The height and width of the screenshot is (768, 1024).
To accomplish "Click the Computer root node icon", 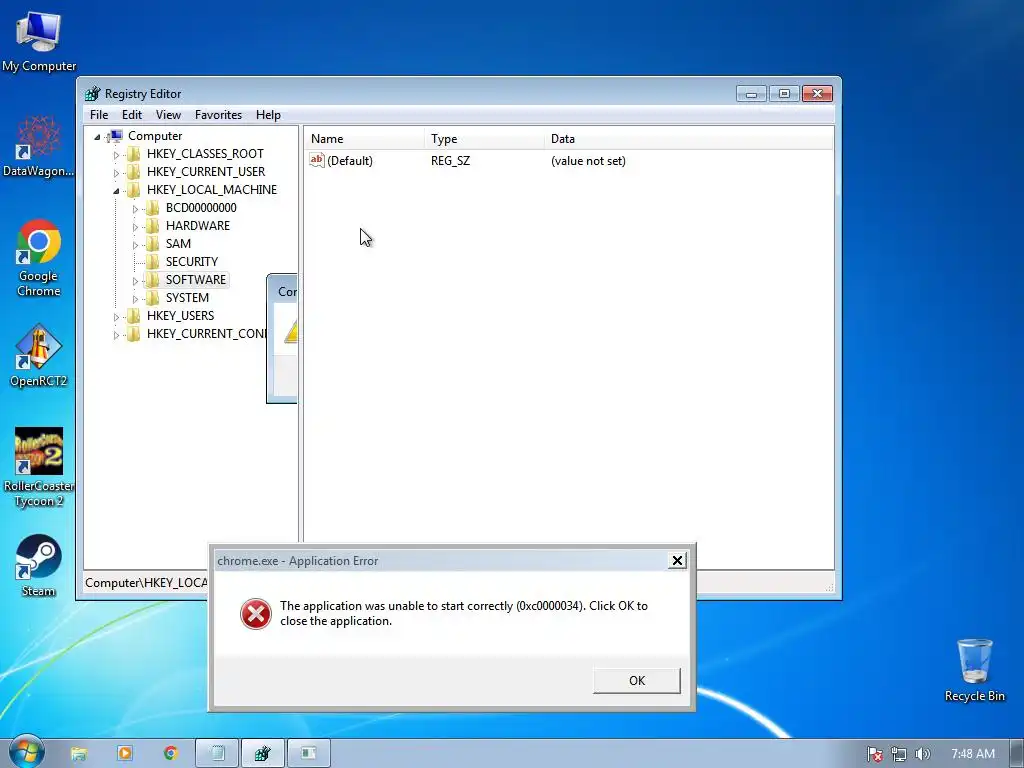I will (x=115, y=136).
